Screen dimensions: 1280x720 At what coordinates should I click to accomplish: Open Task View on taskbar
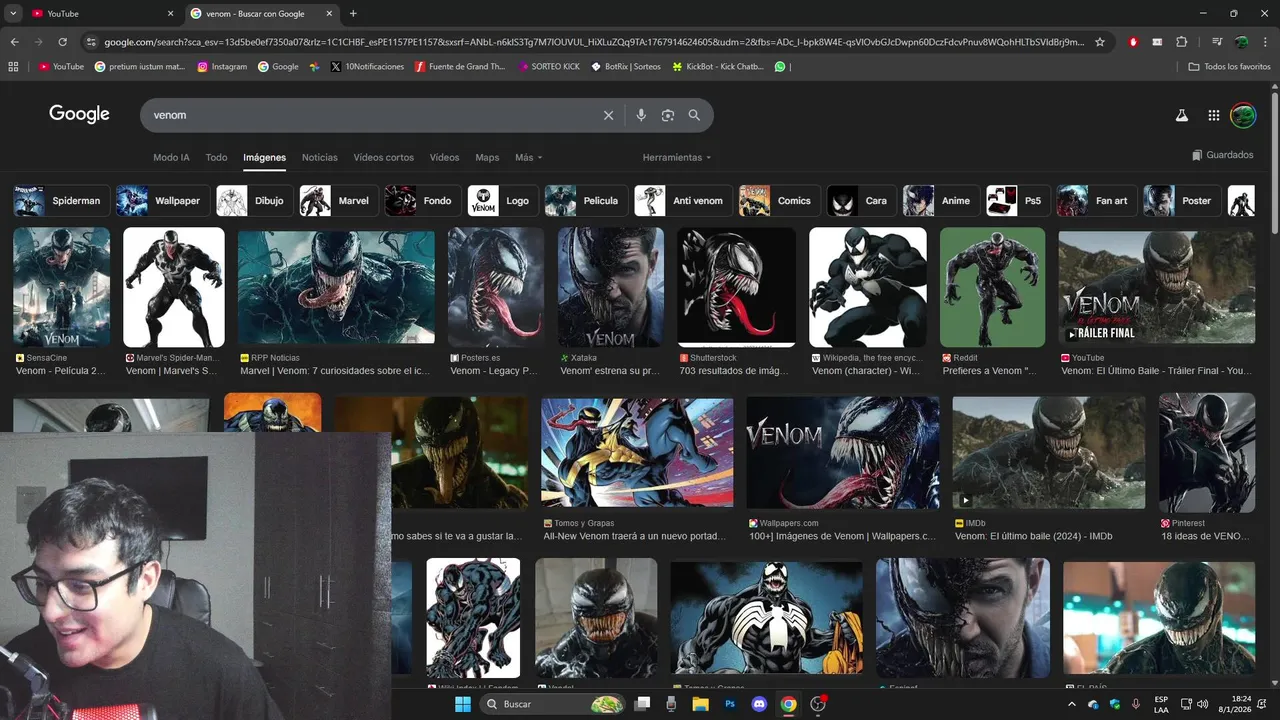click(642, 704)
